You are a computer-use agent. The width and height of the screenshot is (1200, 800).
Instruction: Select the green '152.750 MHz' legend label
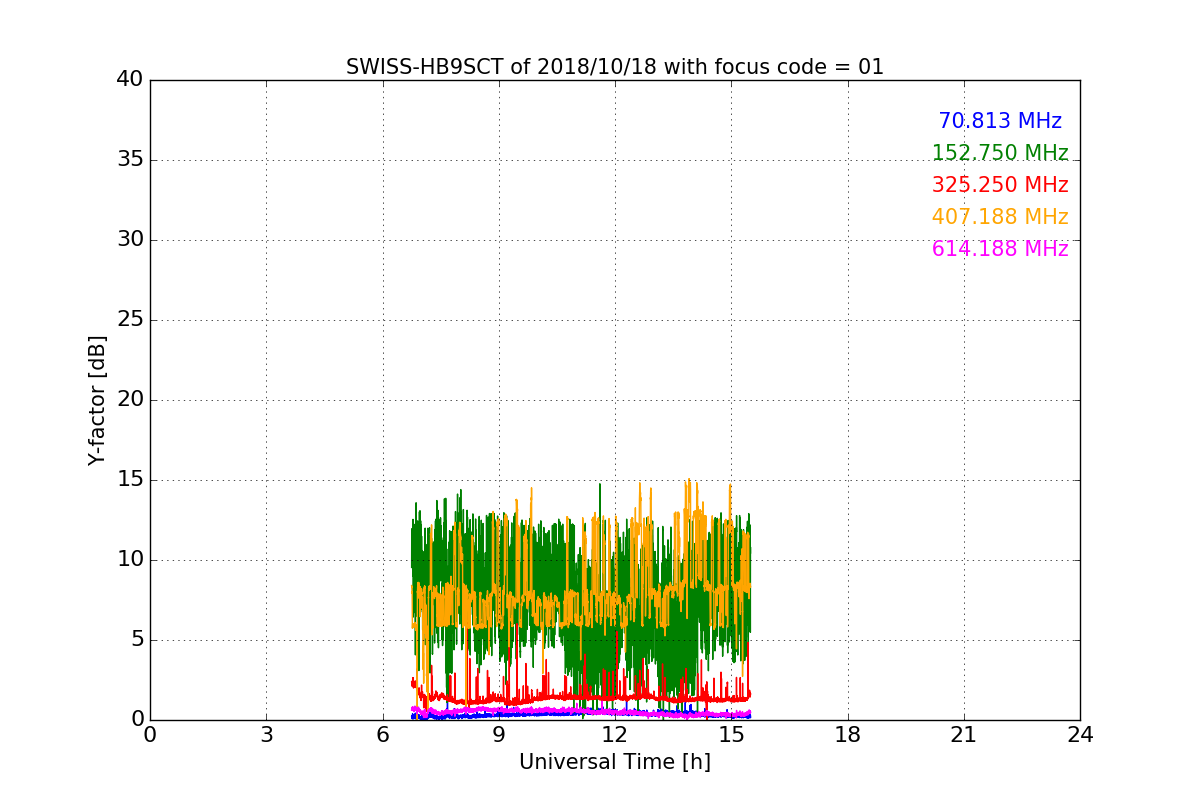point(1000,153)
